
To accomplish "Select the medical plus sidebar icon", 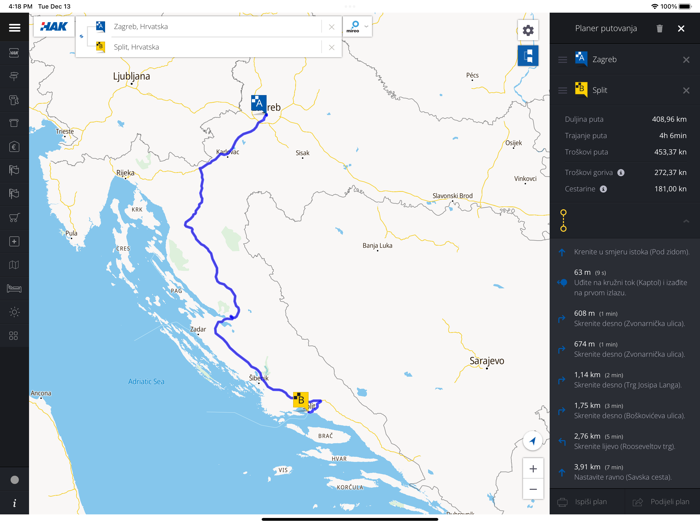I will pyautogui.click(x=14, y=242).
